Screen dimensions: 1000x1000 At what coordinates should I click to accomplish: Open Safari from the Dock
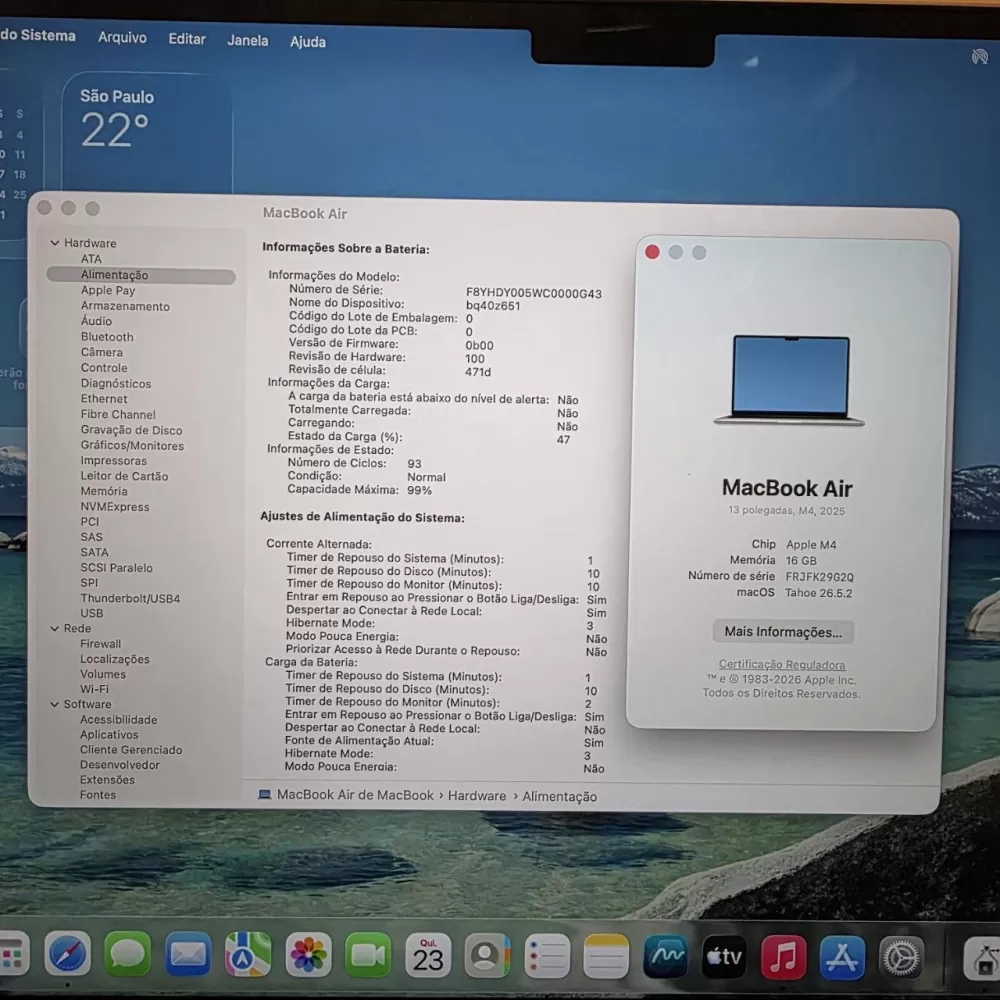[x=67, y=954]
